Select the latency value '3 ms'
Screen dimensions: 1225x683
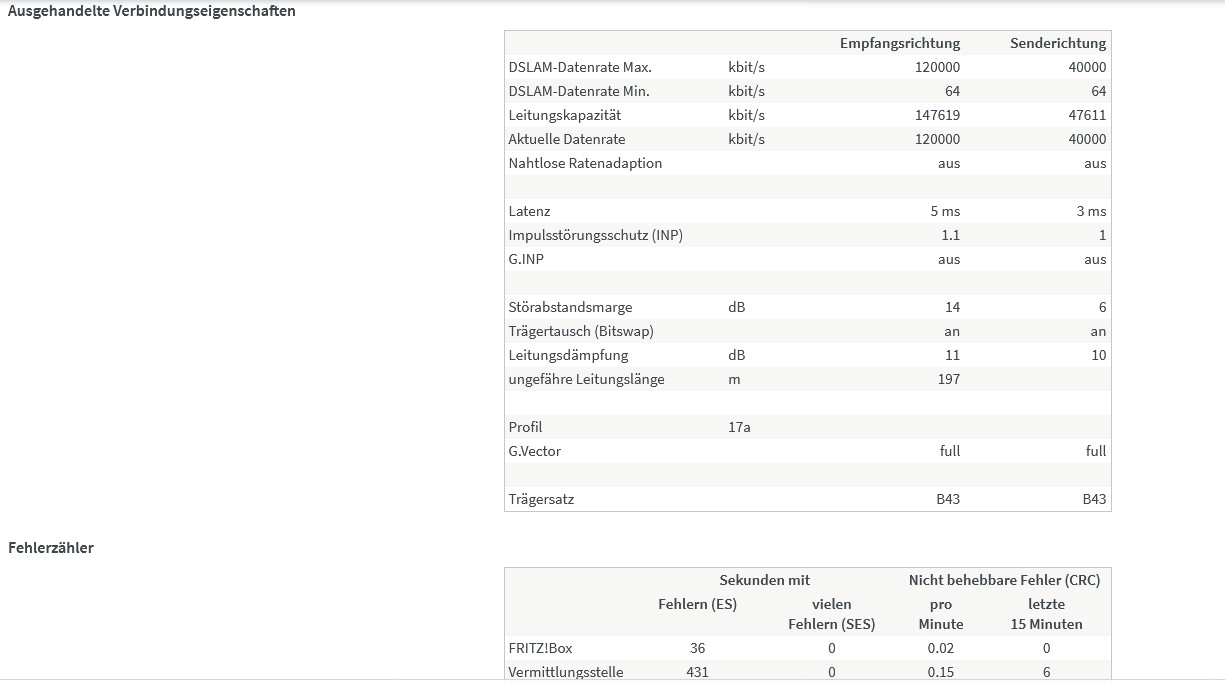(1091, 211)
